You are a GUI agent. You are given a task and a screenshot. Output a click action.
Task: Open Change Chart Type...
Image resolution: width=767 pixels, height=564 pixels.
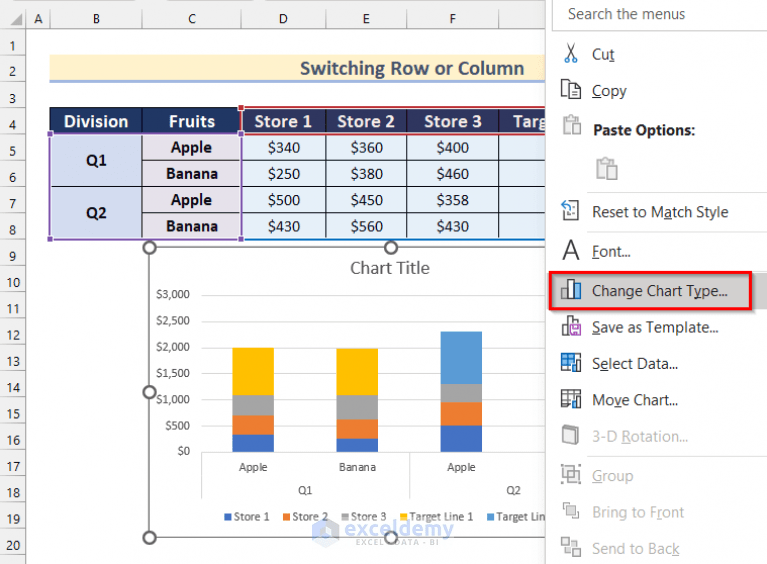pyautogui.click(x=659, y=291)
